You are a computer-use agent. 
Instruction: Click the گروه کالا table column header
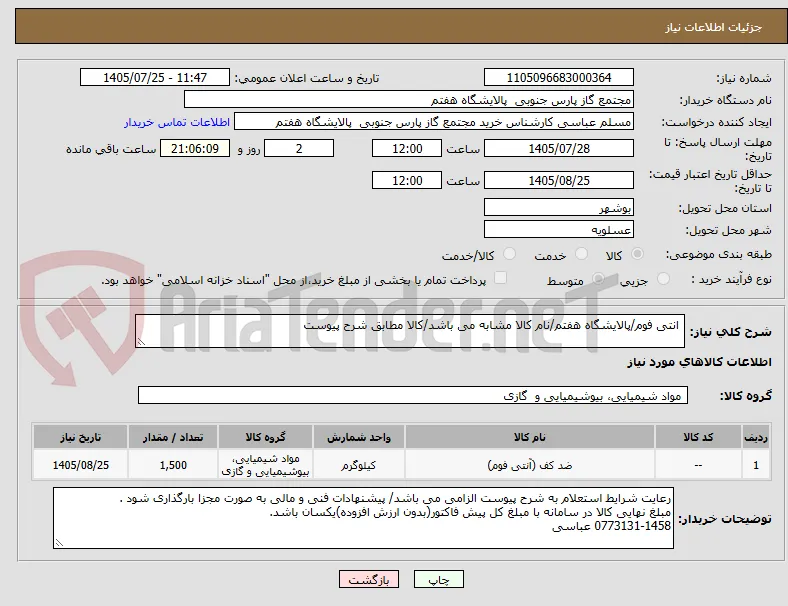click(x=265, y=437)
